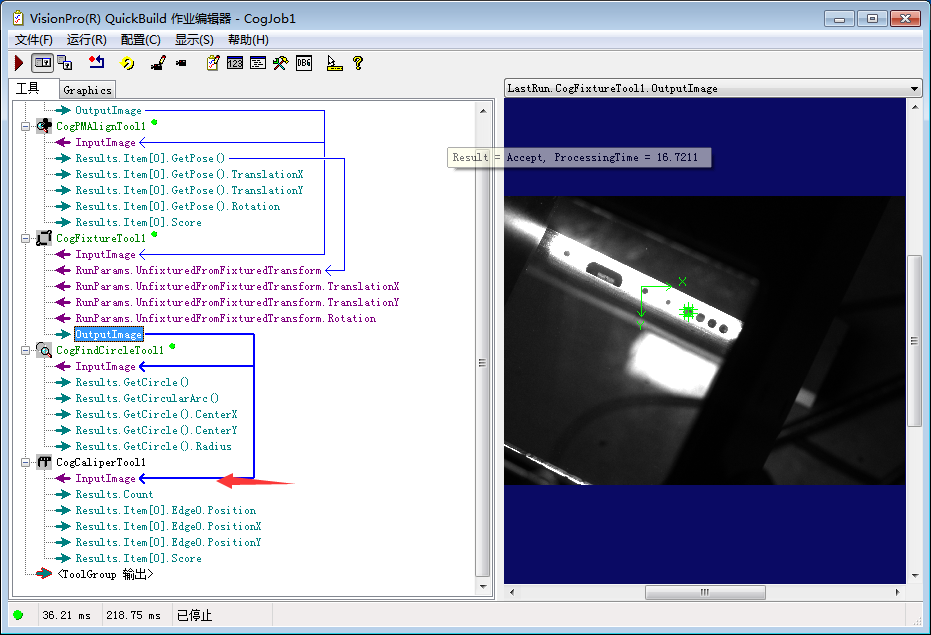Click the yellow circular reset arrow icon
The image size is (931, 635).
point(127,63)
